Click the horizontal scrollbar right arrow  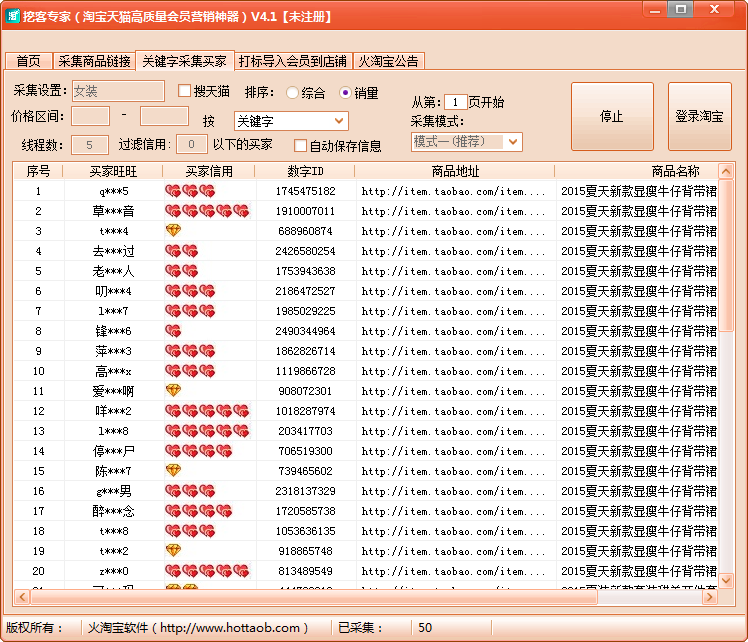(710, 597)
